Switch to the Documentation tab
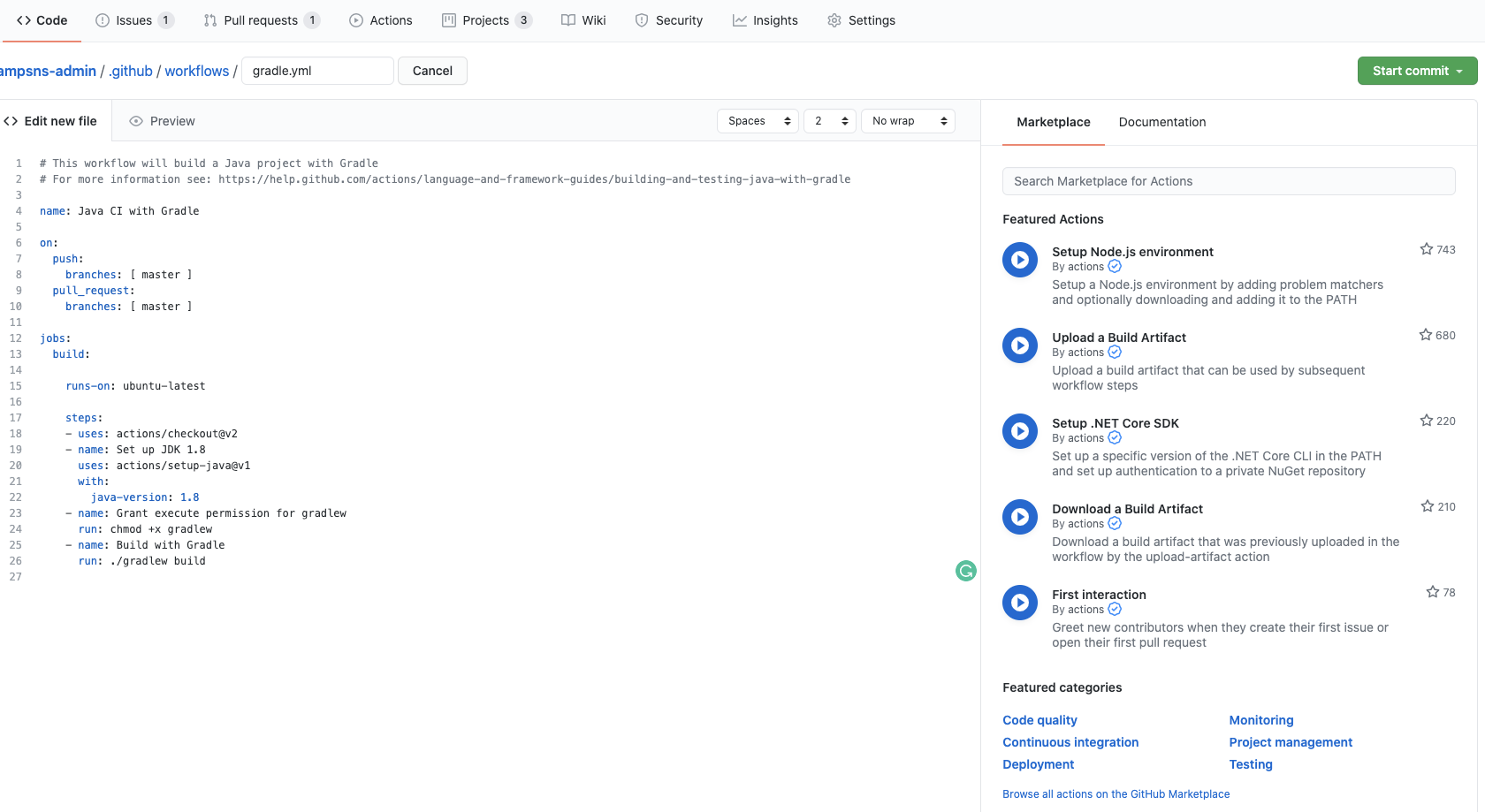Image resolution: width=1485 pixels, height=812 pixels. coord(1162,122)
